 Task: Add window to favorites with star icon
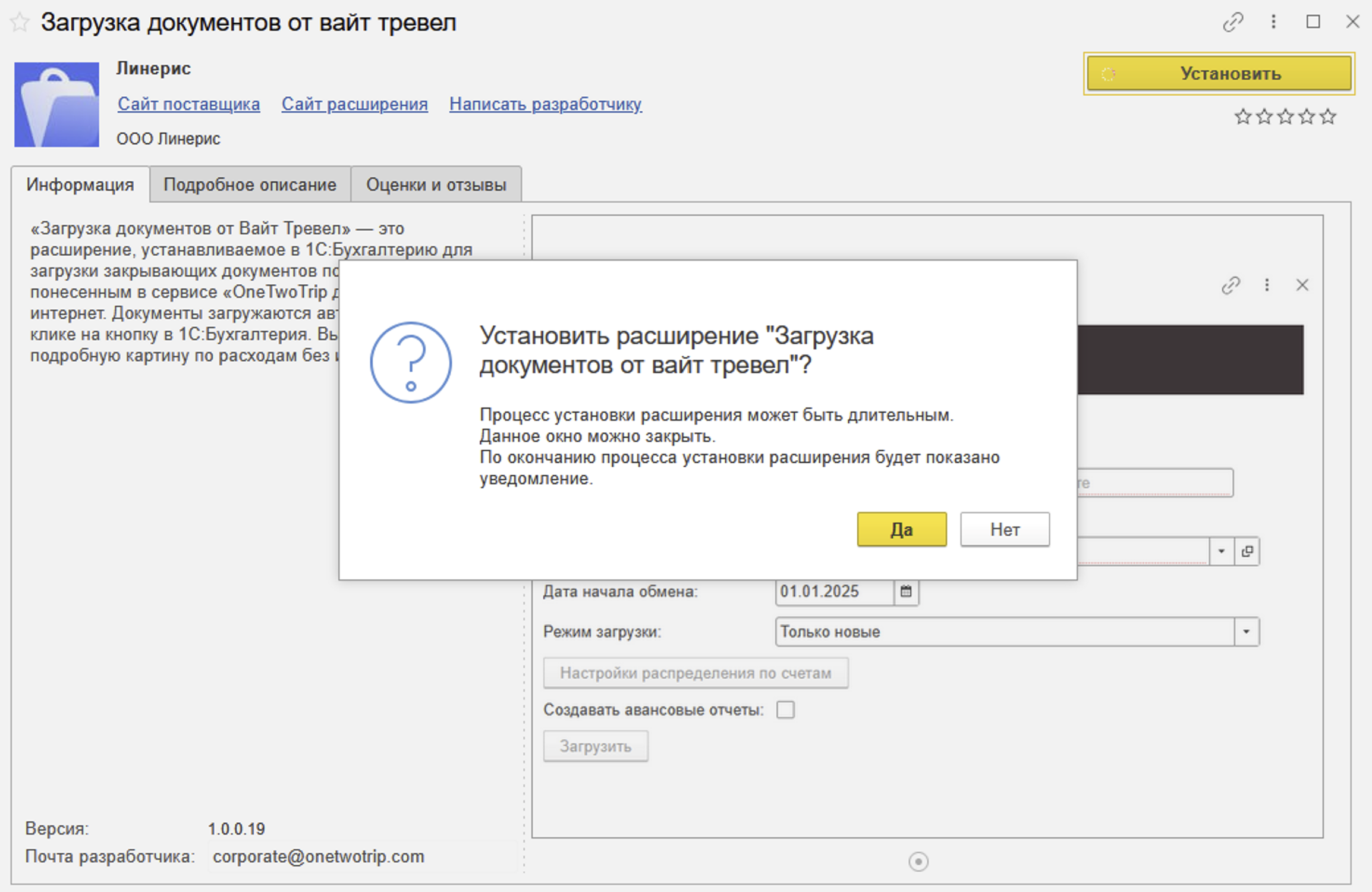(x=20, y=23)
